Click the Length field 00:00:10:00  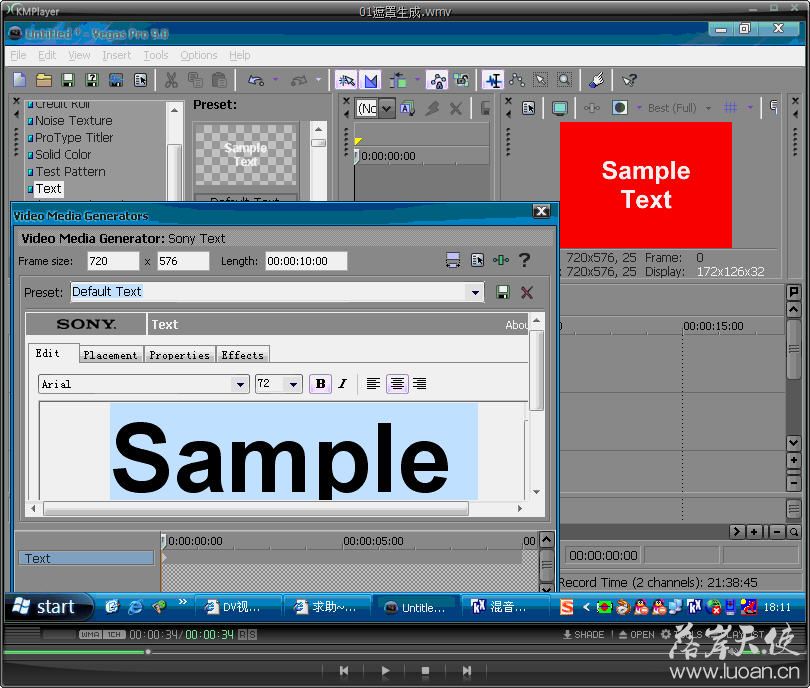point(306,261)
